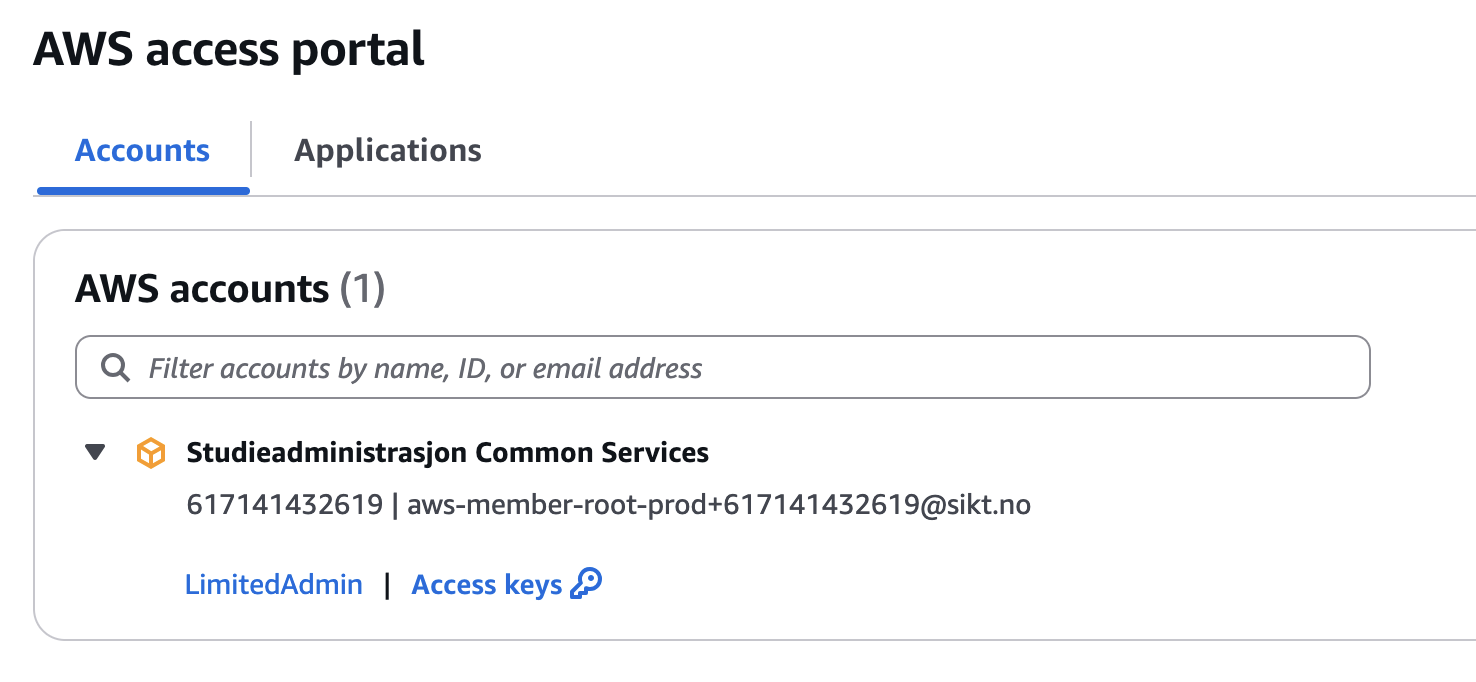Viewport: 1476px width, 682px height.
Task: Click the account count (1) label
Action: pos(363,289)
